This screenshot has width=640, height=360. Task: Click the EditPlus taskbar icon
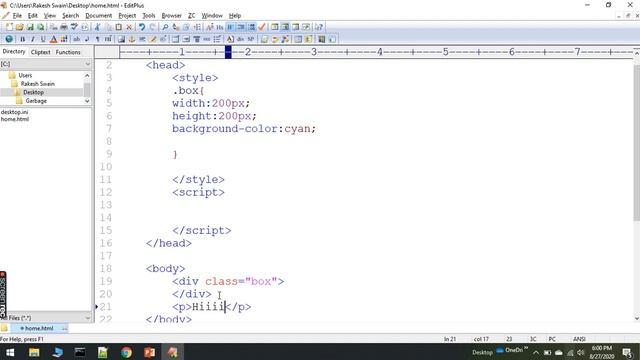pyautogui.click(x=173, y=352)
